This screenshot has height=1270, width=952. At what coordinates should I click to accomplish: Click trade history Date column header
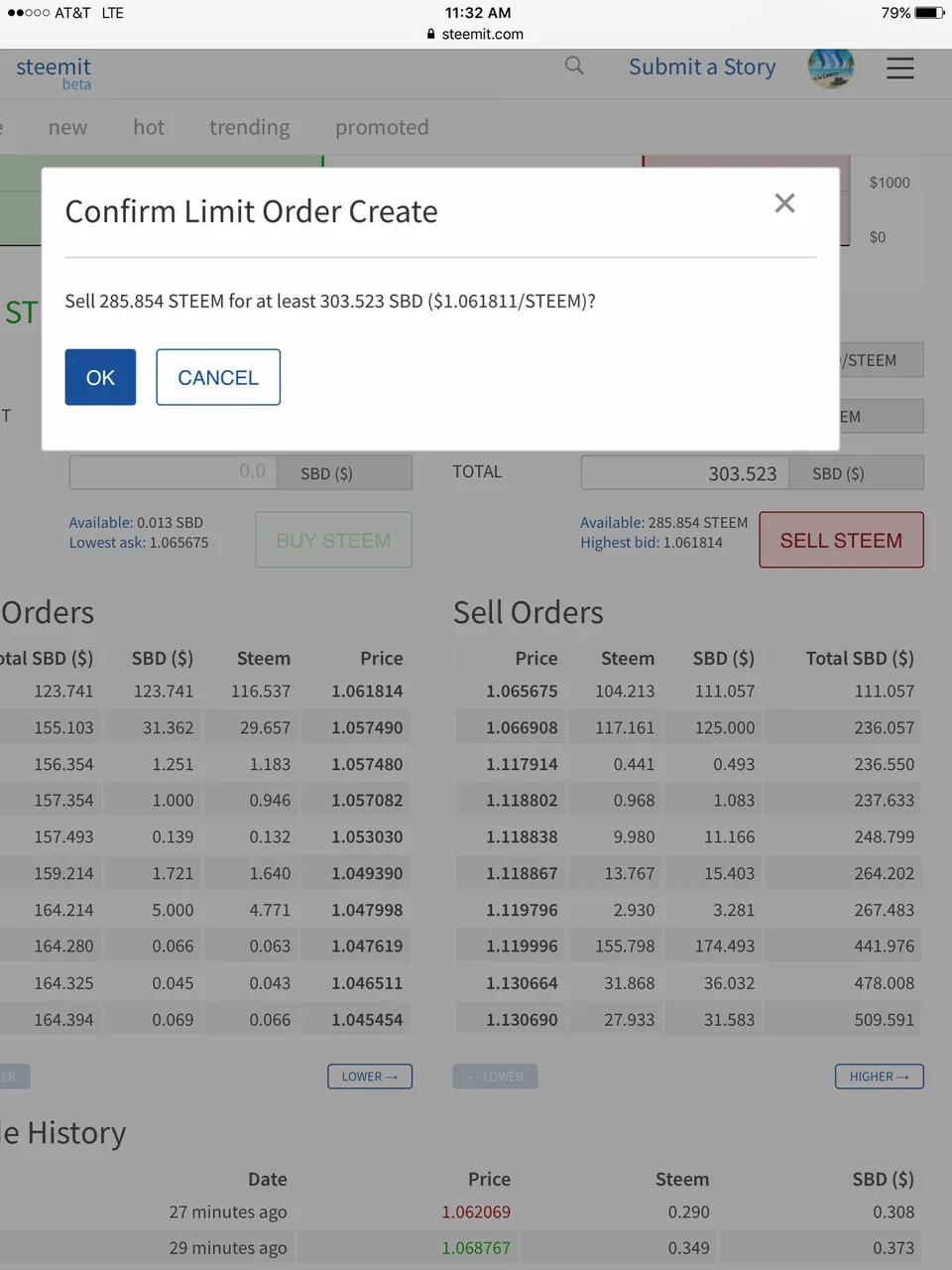(x=268, y=1179)
